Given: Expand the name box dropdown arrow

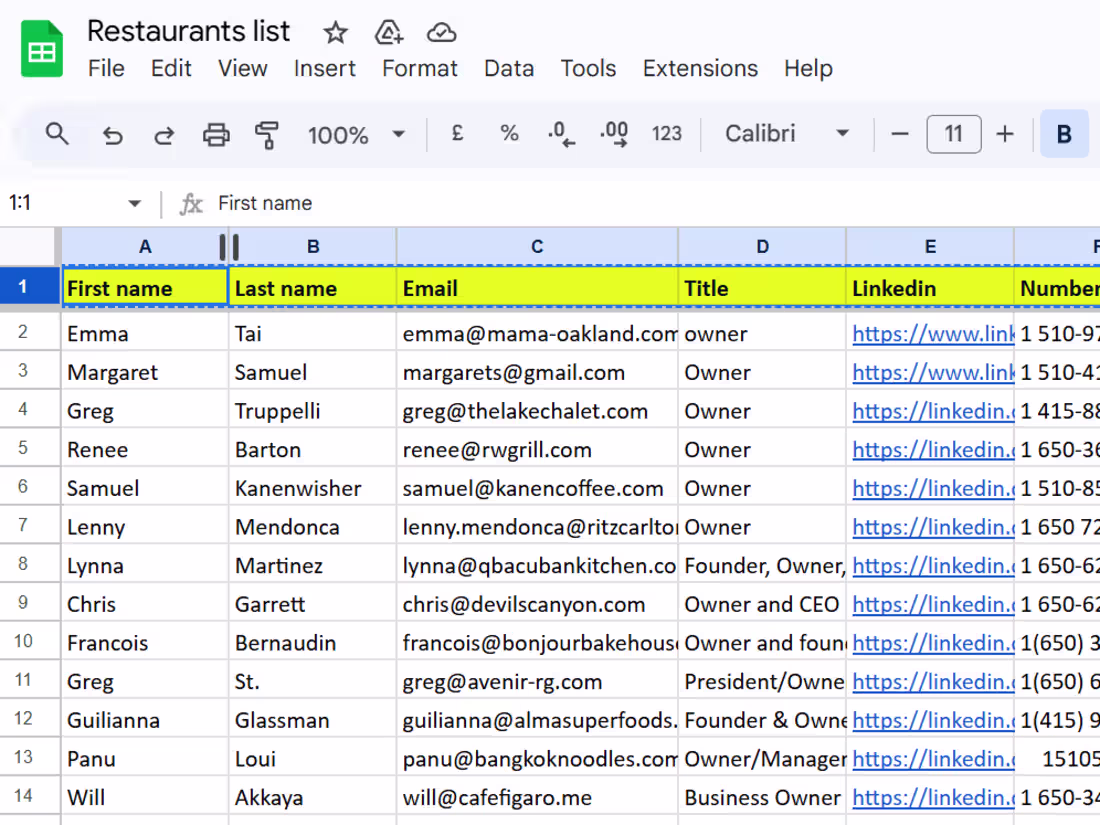Looking at the screenshot, I should point(134,203).
